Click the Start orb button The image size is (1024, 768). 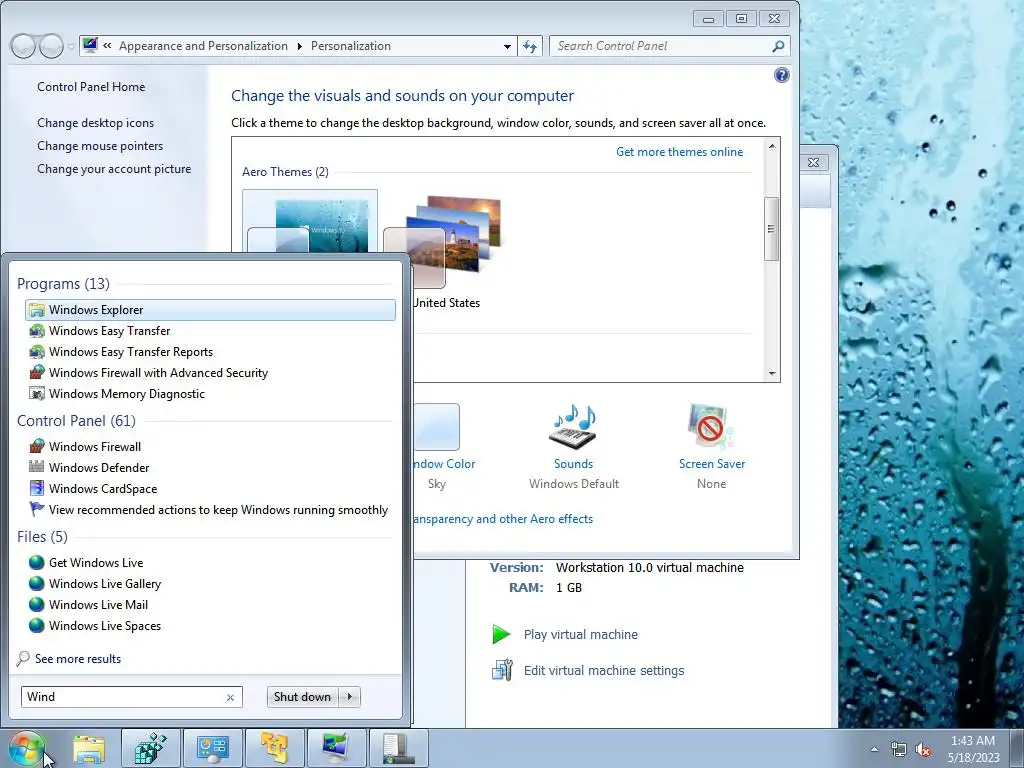click(27, 748)
